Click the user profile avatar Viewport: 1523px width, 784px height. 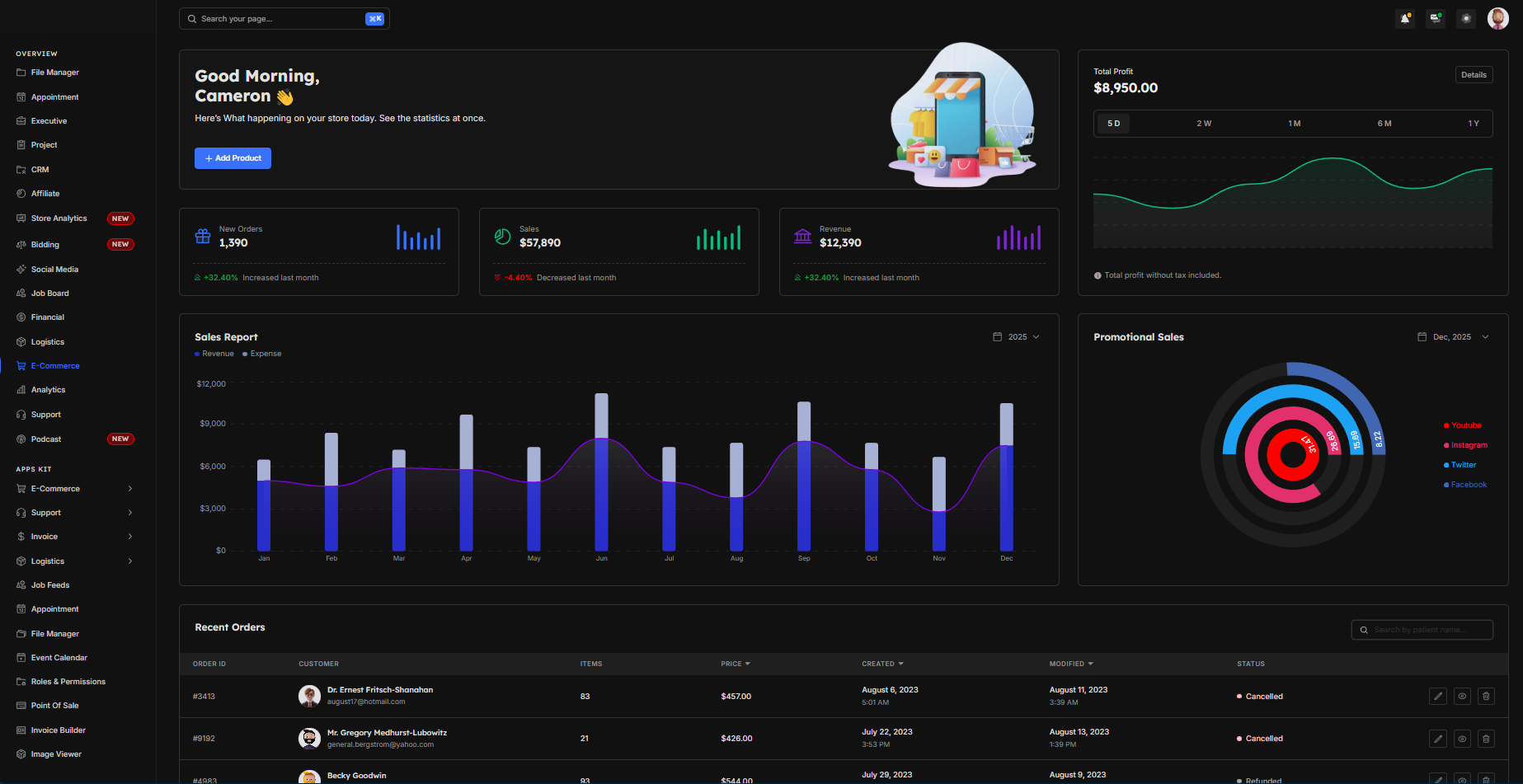(1497, 18)
